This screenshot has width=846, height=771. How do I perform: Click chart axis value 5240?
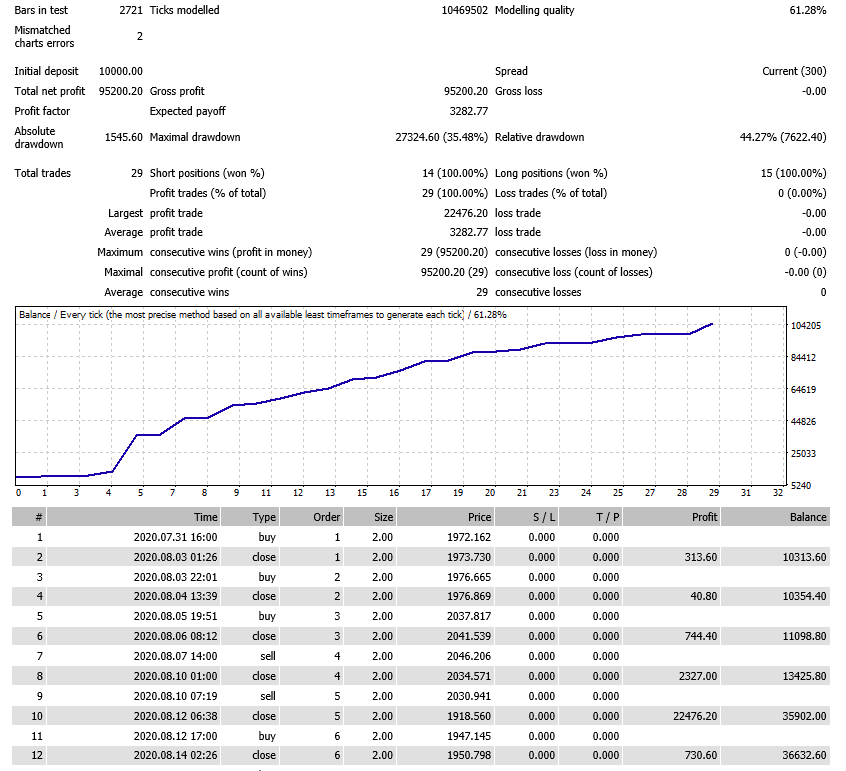pyautogui.click(x=801, y=486)
